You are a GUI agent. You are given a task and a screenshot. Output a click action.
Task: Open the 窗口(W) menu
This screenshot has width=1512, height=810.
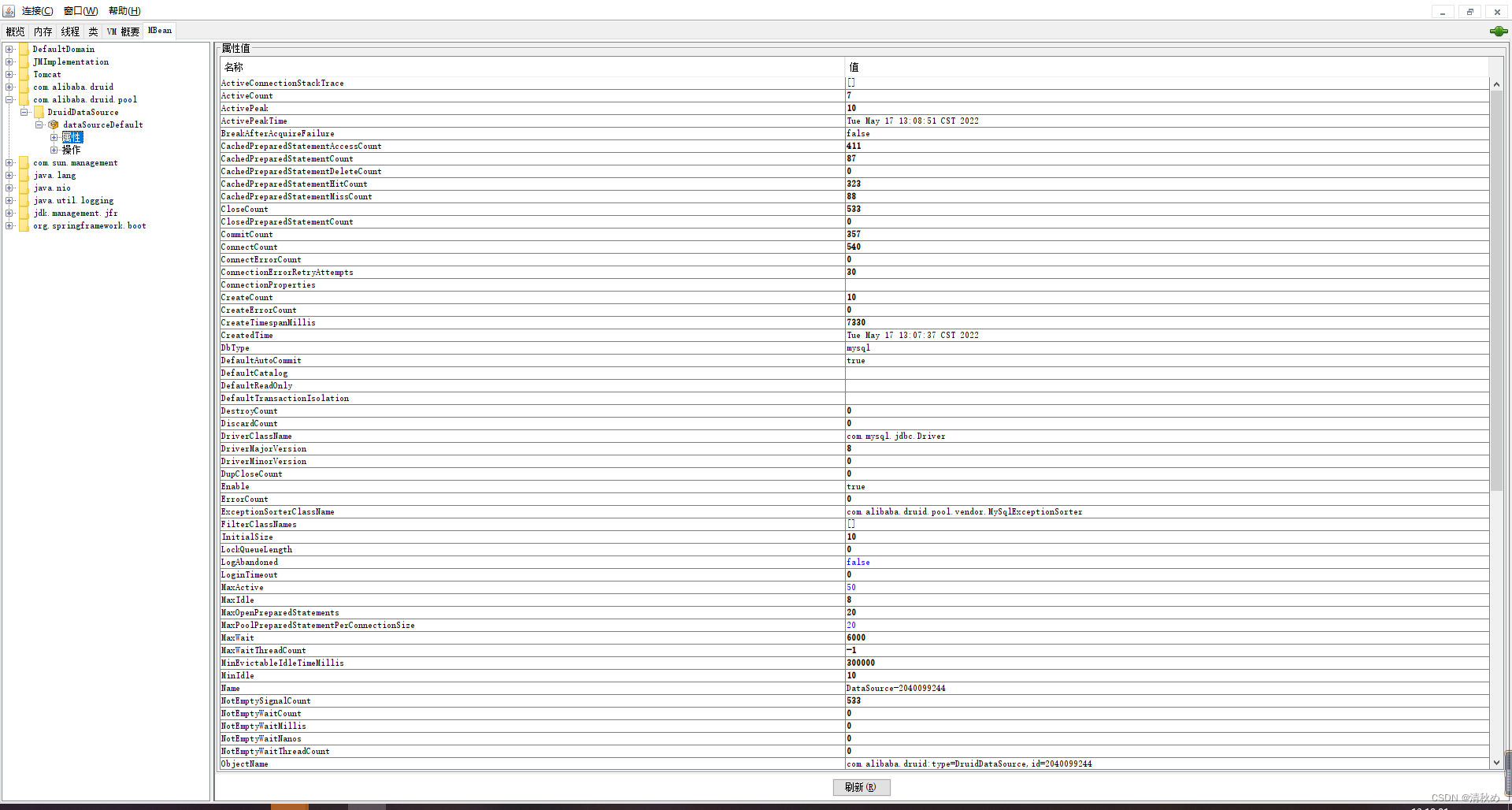point(80,11)
